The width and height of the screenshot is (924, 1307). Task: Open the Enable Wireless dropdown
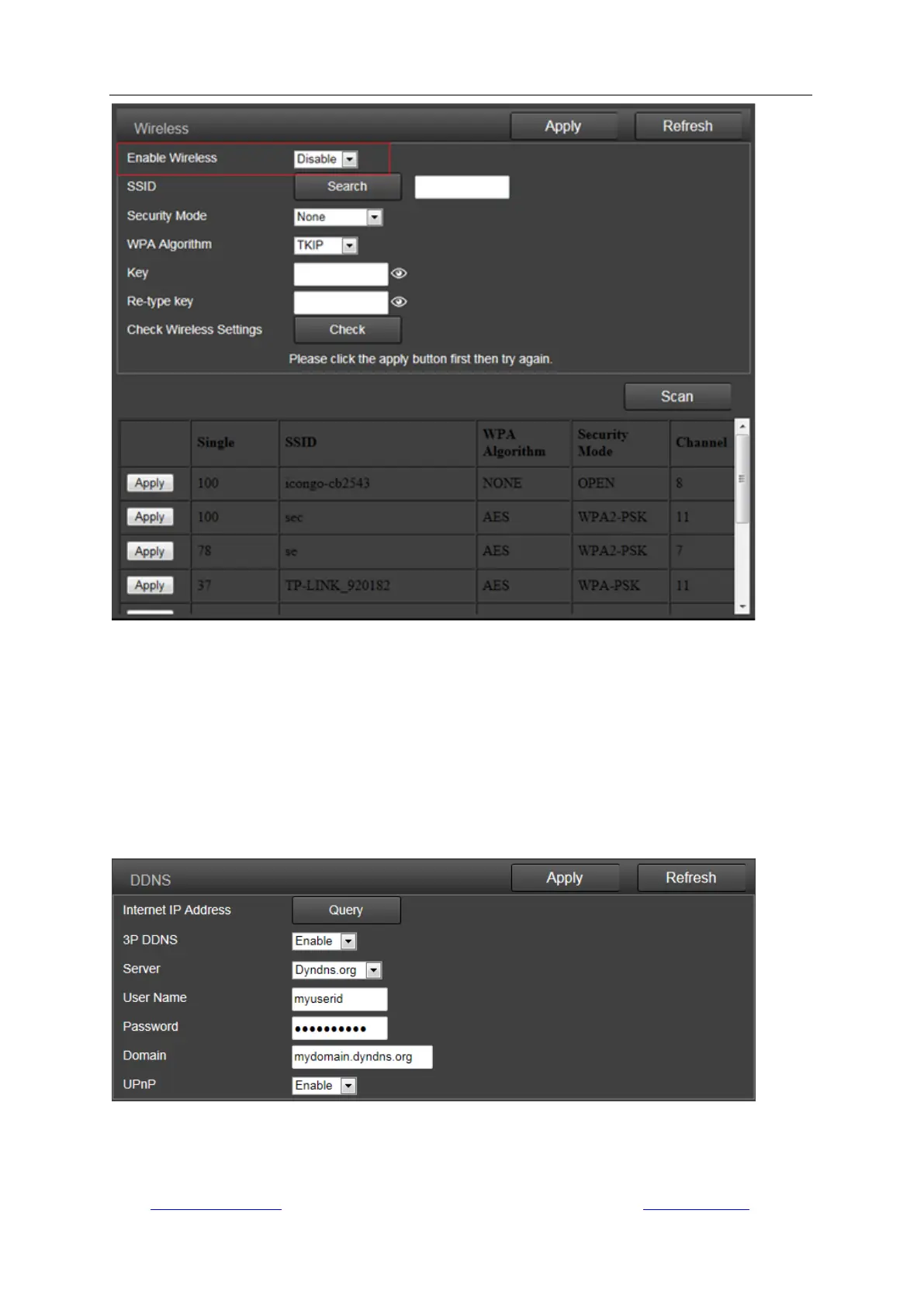(326, 159)
